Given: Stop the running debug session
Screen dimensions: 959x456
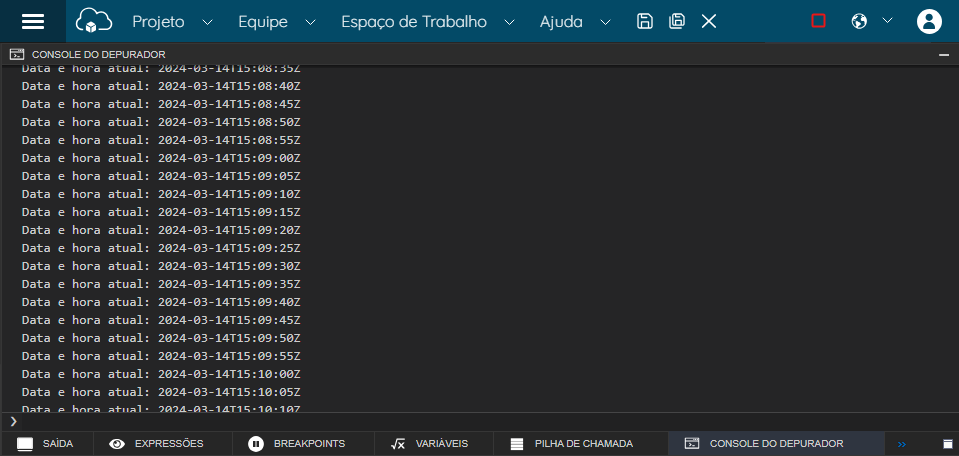Looking at the screenshot, I should pos(818,21).
